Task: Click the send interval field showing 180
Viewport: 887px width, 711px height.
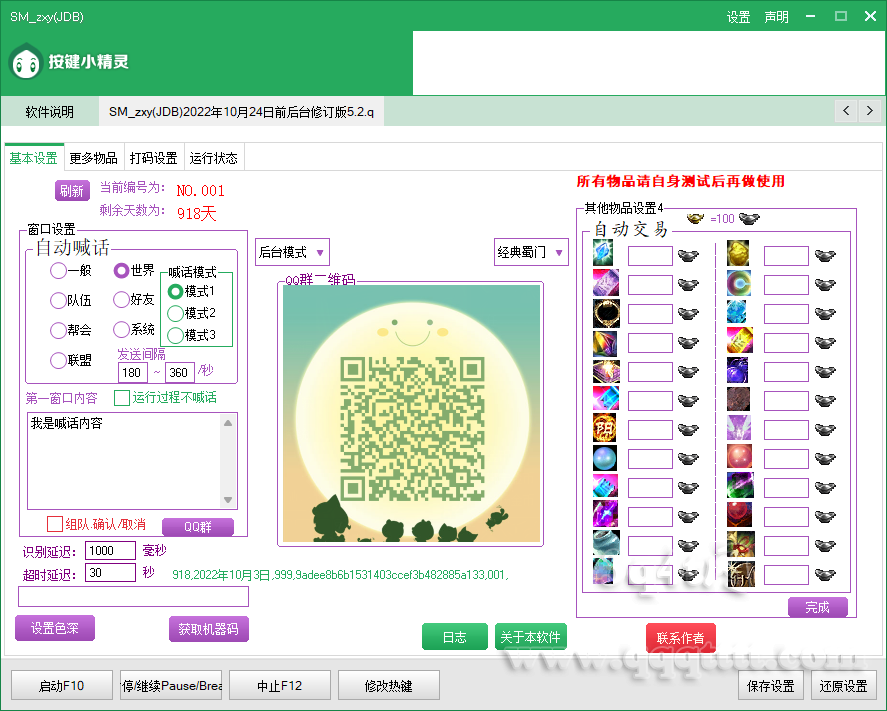Action: 133,372
